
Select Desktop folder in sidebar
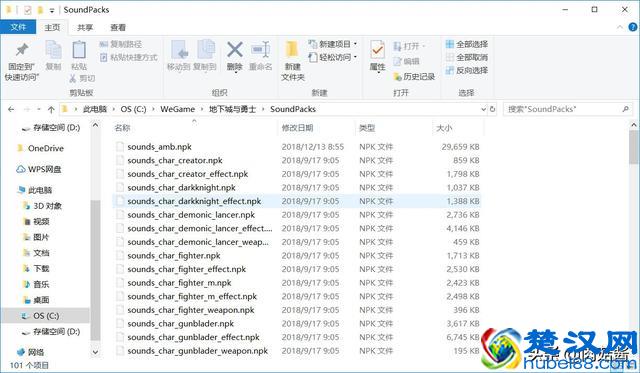36,300
